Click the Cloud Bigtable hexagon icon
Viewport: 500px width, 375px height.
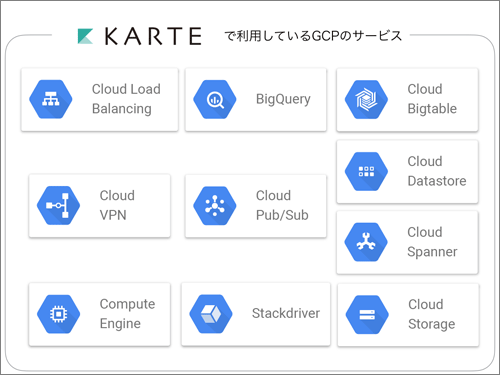(x=366, y=99)
